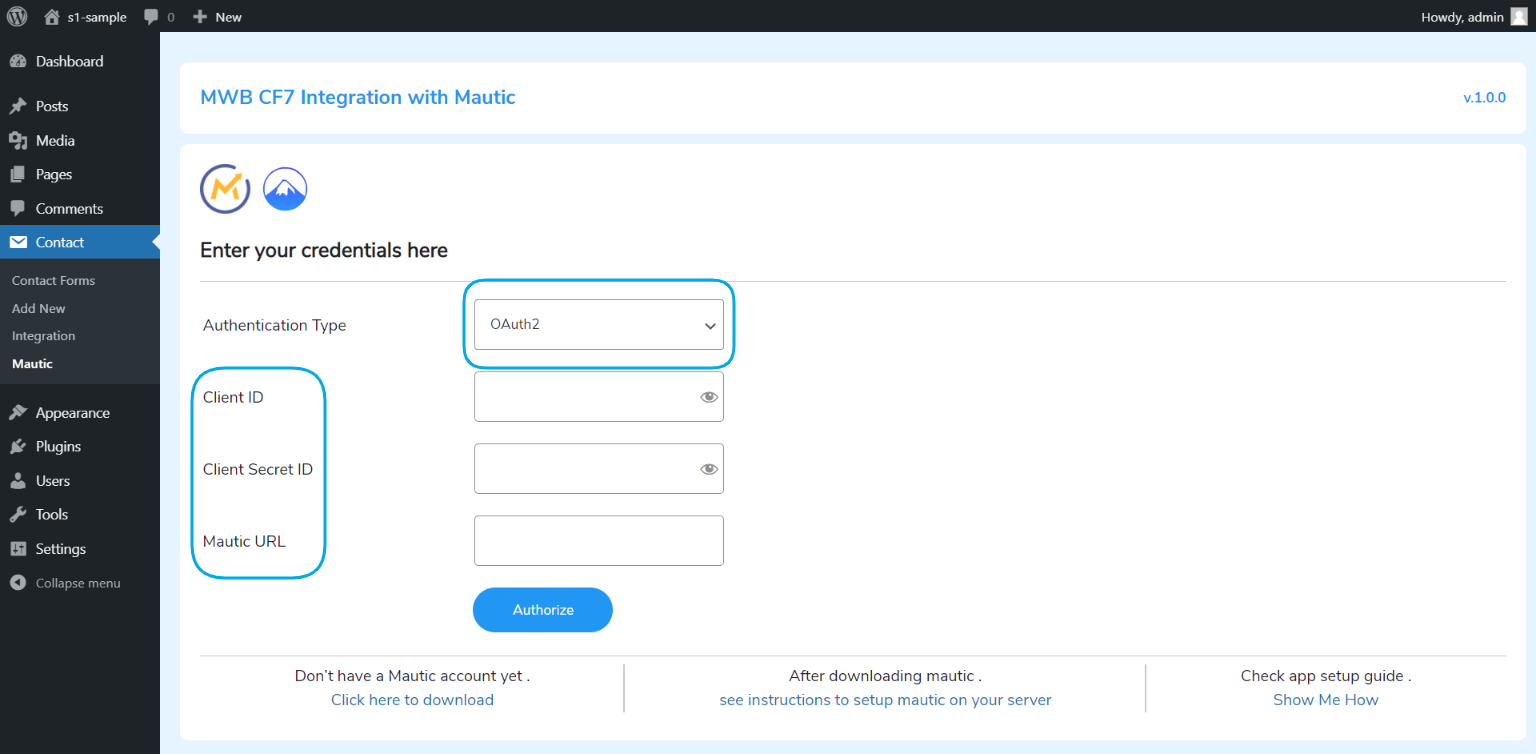Open the comments bubble in admin bar

[x=151, y=17]
